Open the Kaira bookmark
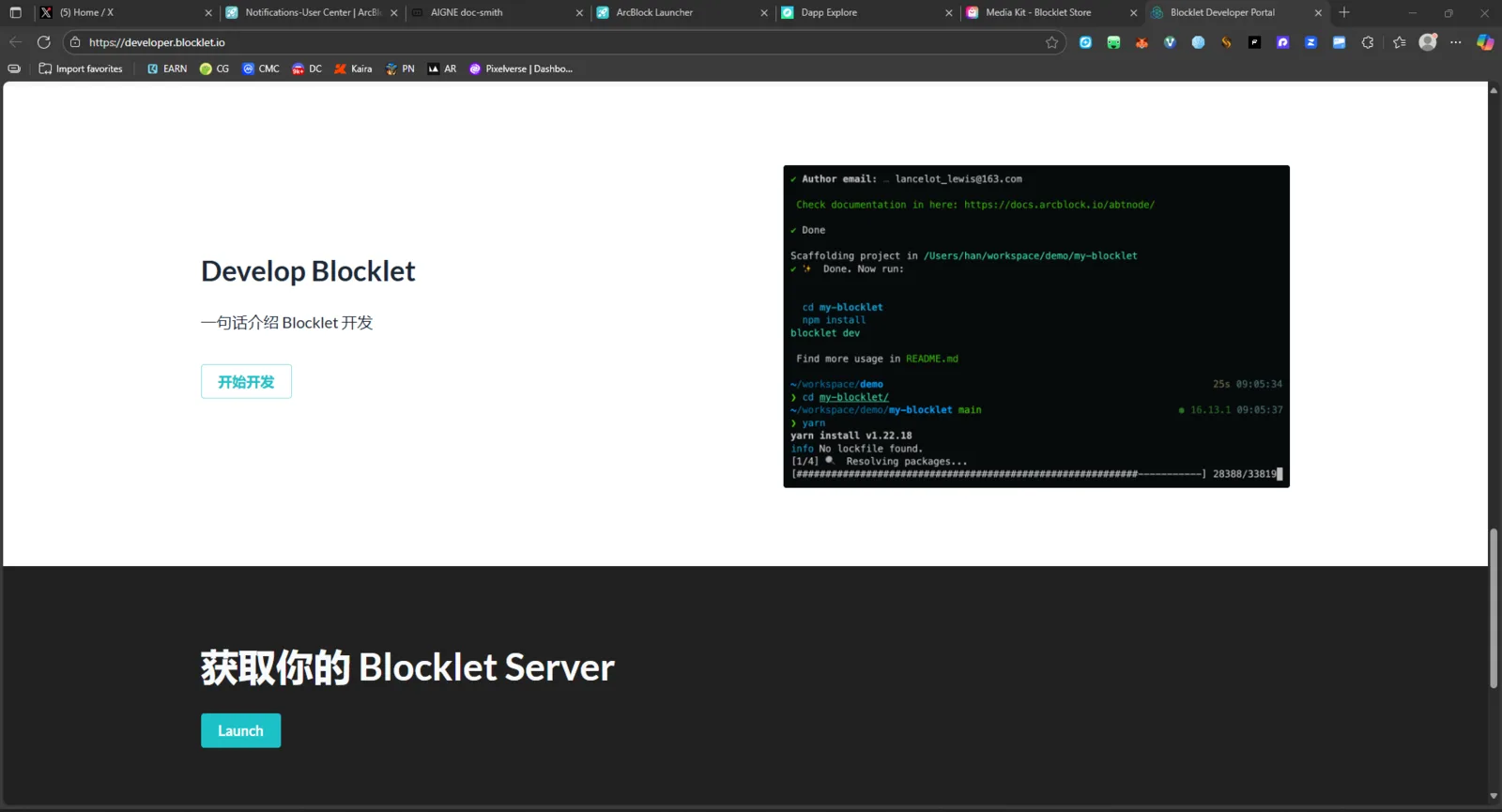Screen dimensions: 1502x812 coord(353,69)
